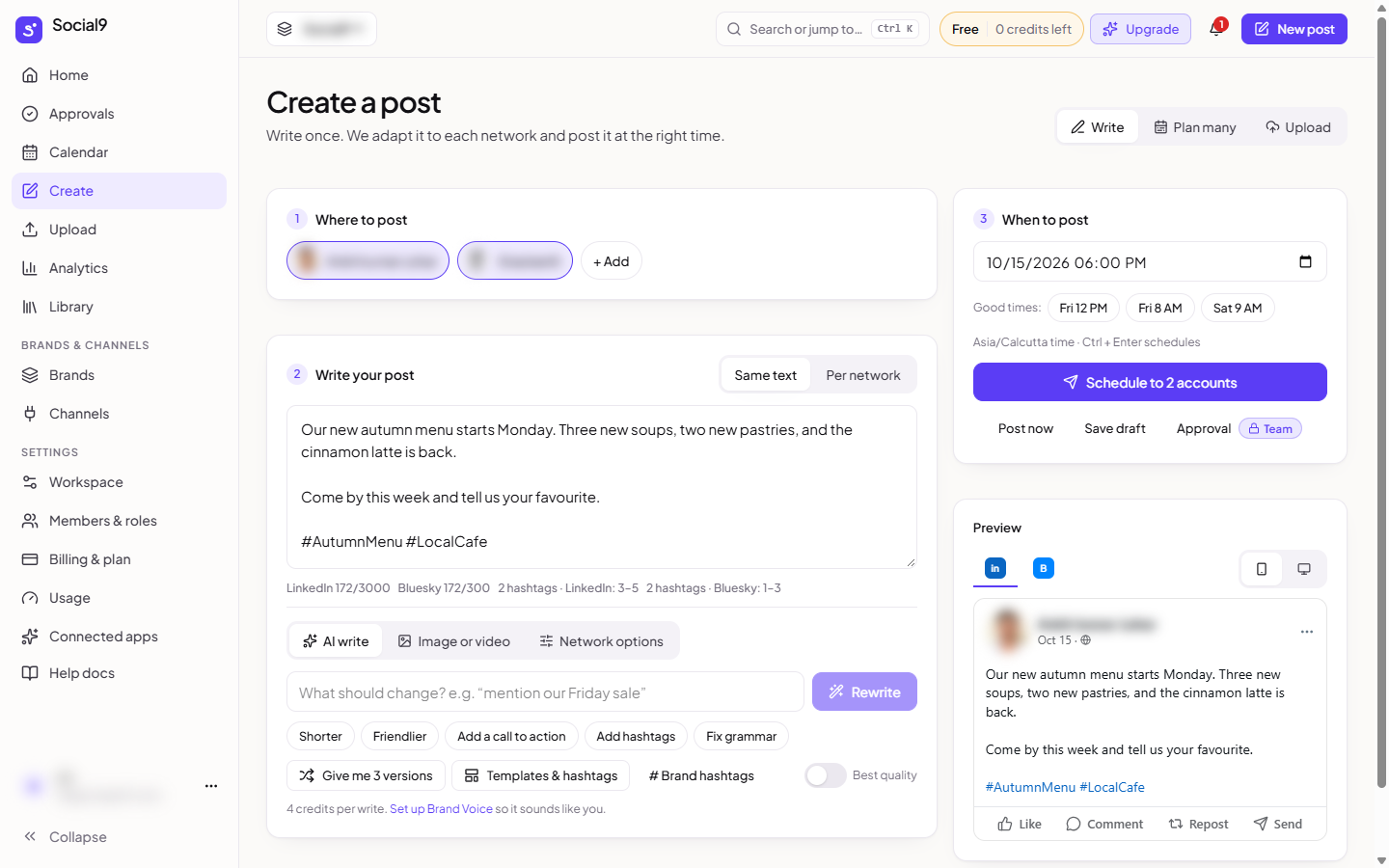Click Schedule to 2 accounts button
Screen dimensions: 1389x868
tap(1150, 382)
